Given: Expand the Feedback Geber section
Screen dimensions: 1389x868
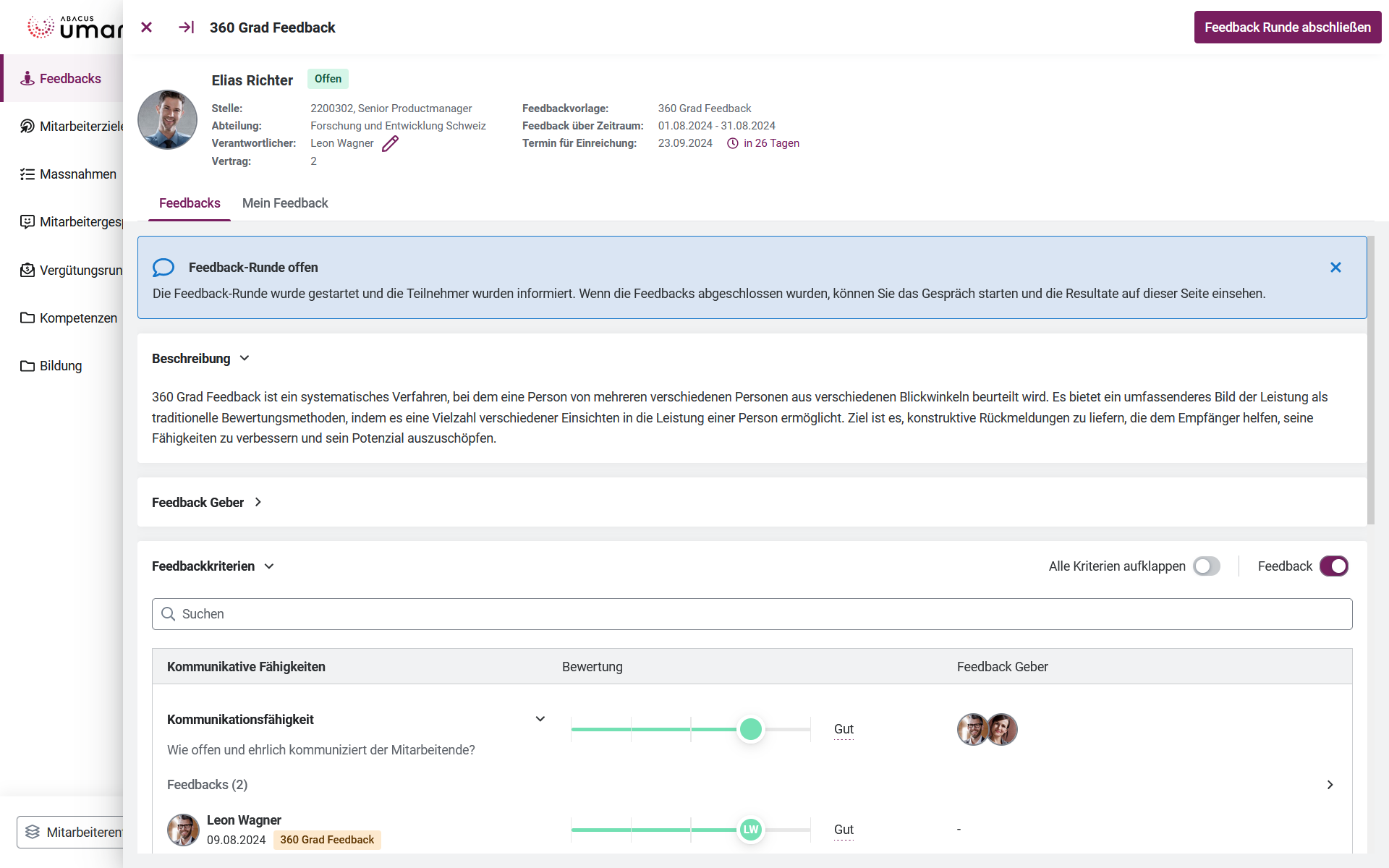Looking at the screenshot, I should [258, 502].
